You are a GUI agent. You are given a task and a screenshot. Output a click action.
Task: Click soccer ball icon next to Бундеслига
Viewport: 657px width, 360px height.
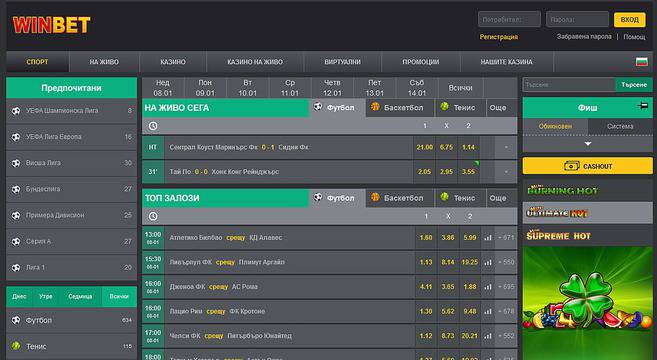pos(16,189)
